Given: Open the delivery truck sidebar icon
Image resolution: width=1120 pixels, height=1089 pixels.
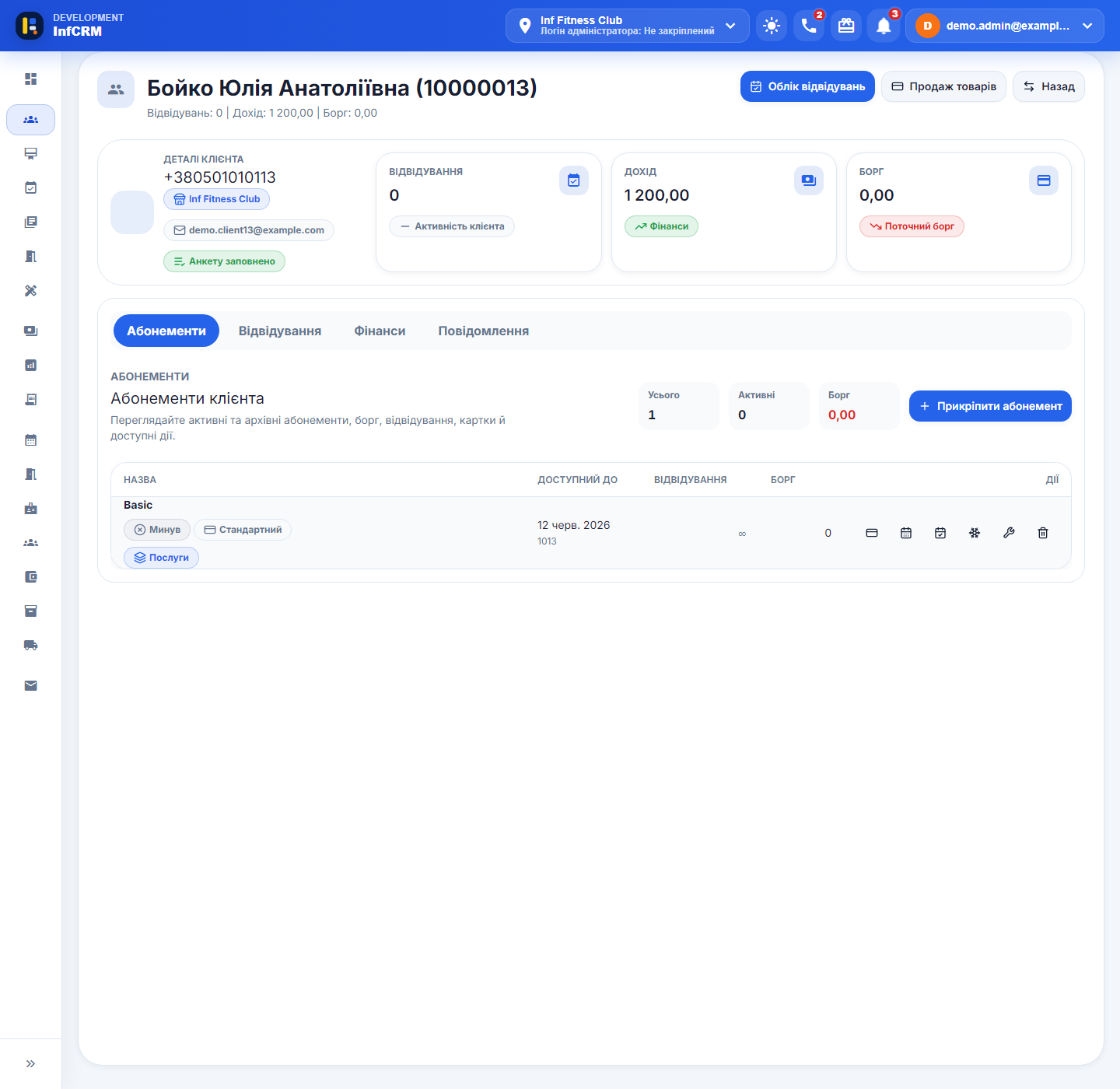Looking at the screenshot, I should [x=30, y=645].
